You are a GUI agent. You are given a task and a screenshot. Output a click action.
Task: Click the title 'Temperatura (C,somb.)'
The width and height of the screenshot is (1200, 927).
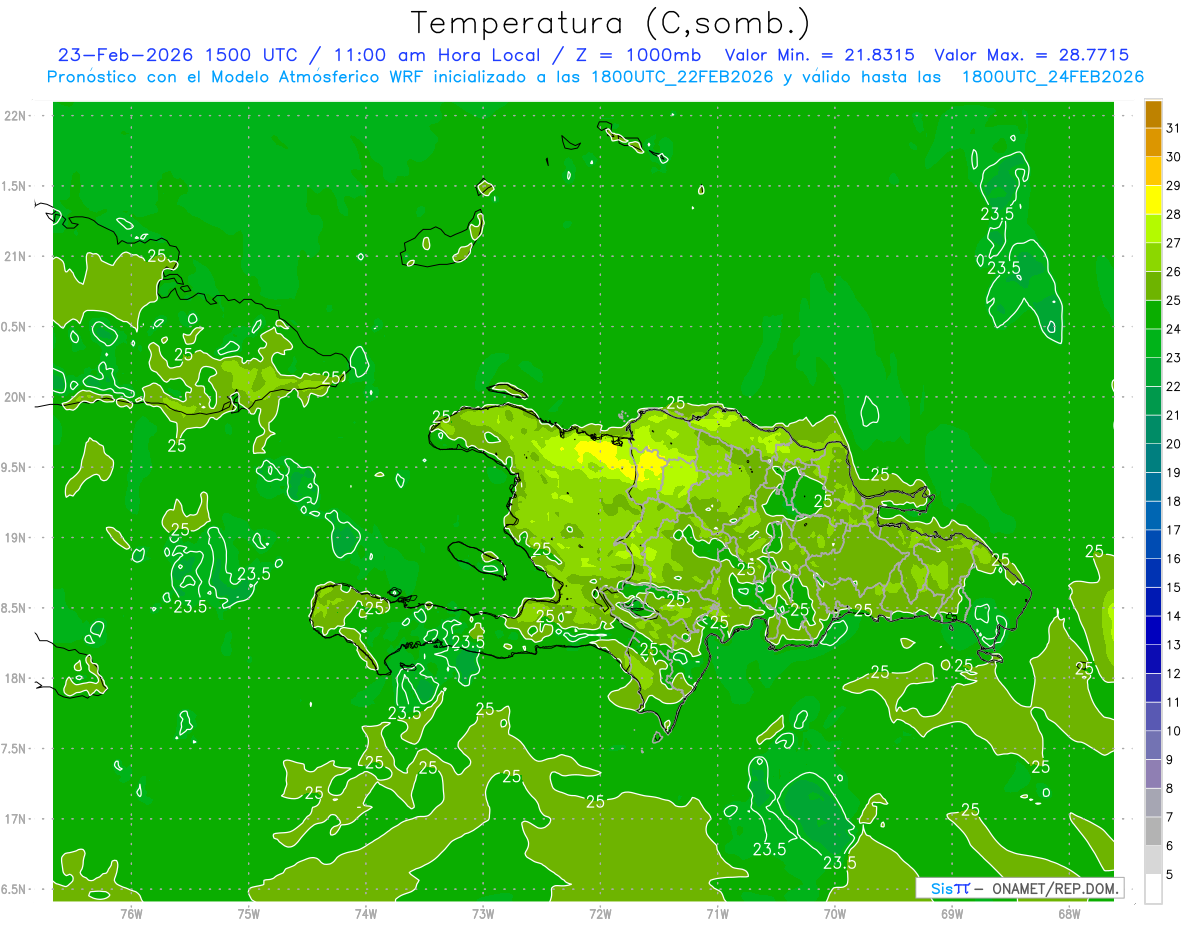coord(612,24)
